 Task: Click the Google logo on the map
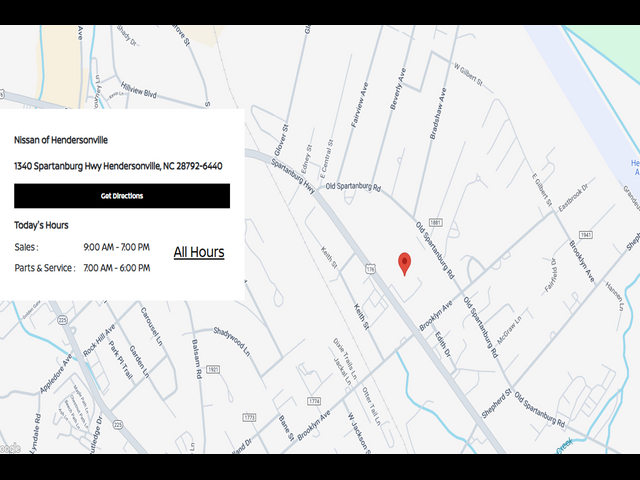(10, 448)
